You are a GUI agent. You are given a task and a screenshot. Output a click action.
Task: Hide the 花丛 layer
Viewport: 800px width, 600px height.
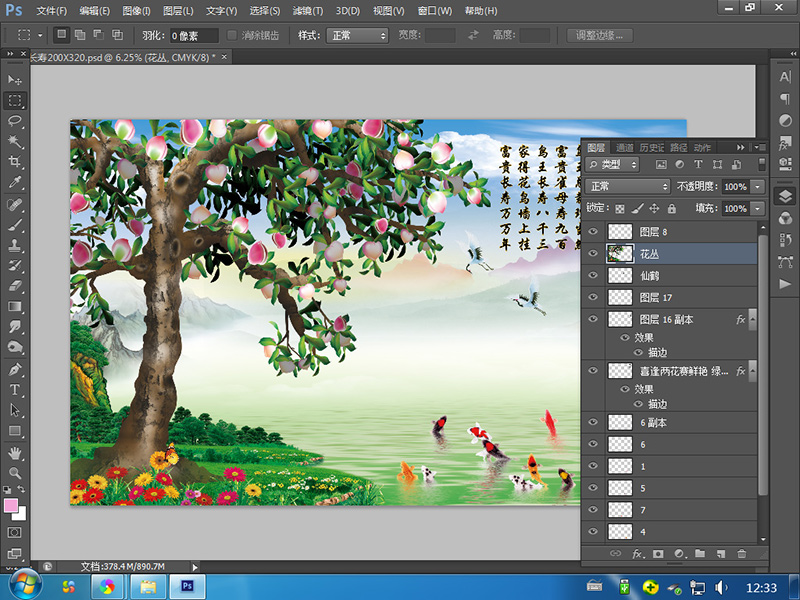(x=593, y=254)
